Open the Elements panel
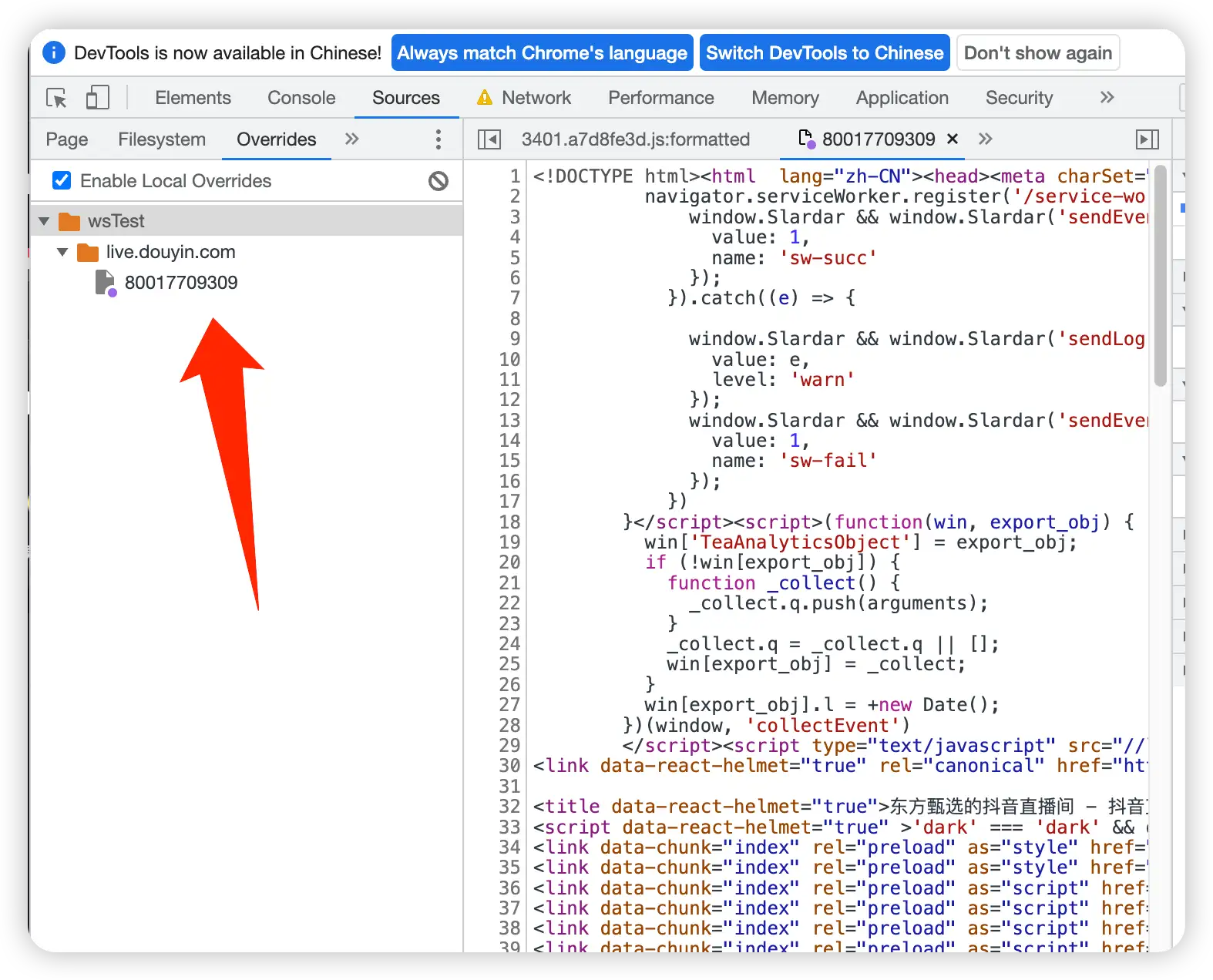This screenshot has height=980, width=1213. pos(193,98)
